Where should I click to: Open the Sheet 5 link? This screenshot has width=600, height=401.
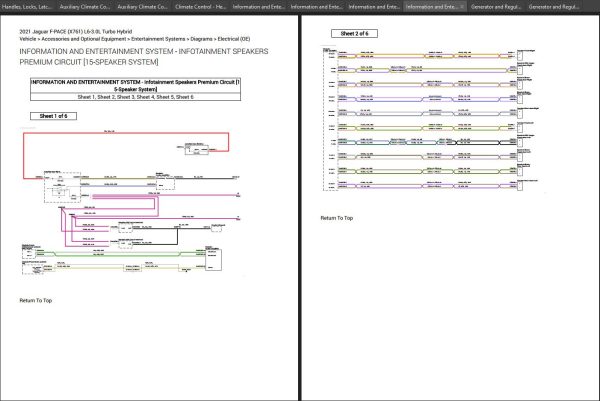pyautogui.click(x=165, y=97)
